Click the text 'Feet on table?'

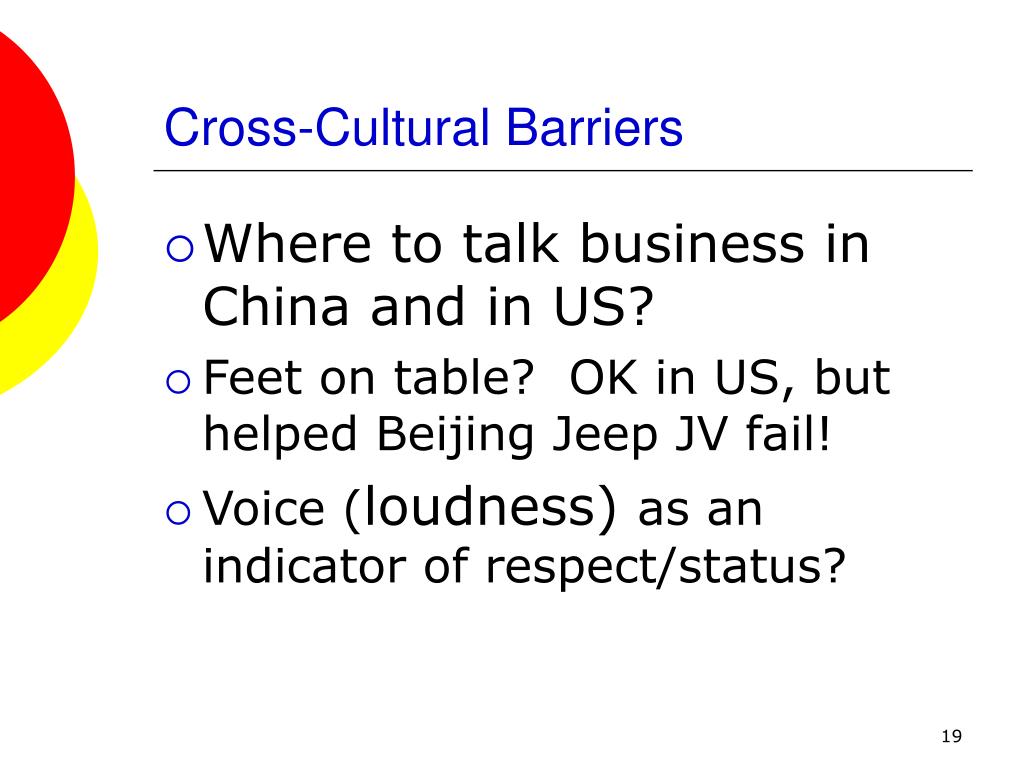click(368, 377)
